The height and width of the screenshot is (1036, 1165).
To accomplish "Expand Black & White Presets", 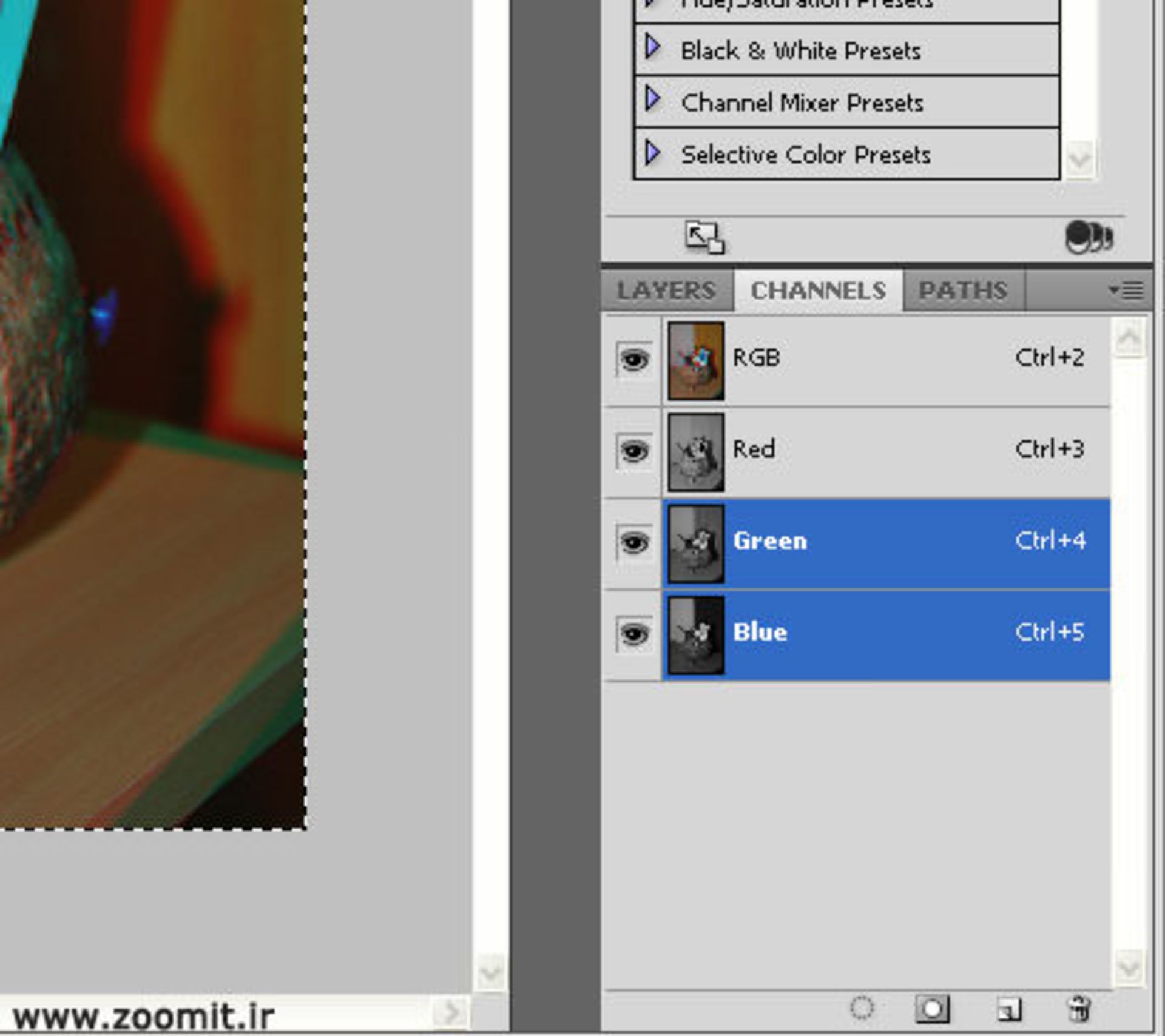I will (x=653, y=50).
